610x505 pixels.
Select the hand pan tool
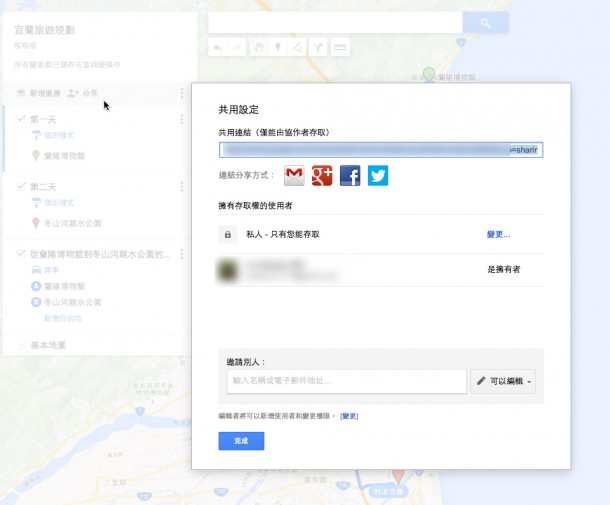(x=259, y=47)
